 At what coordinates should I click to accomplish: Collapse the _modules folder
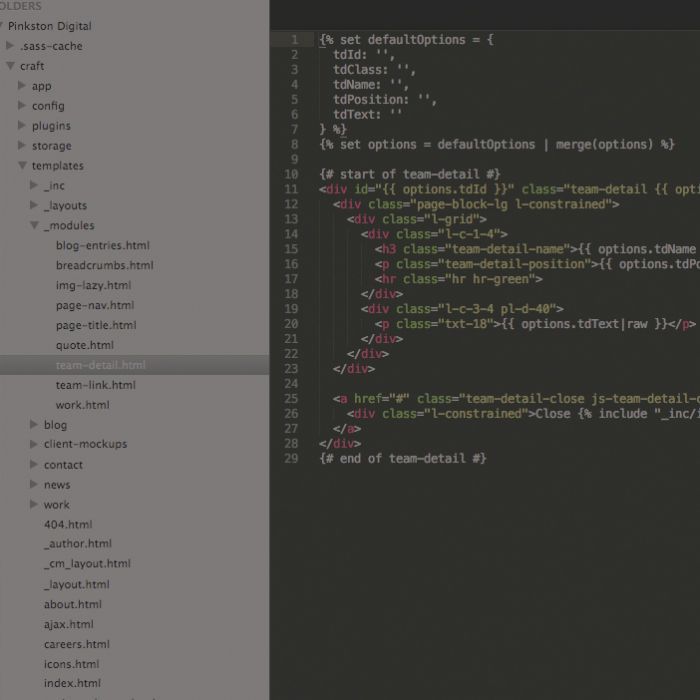click(35, 226)
